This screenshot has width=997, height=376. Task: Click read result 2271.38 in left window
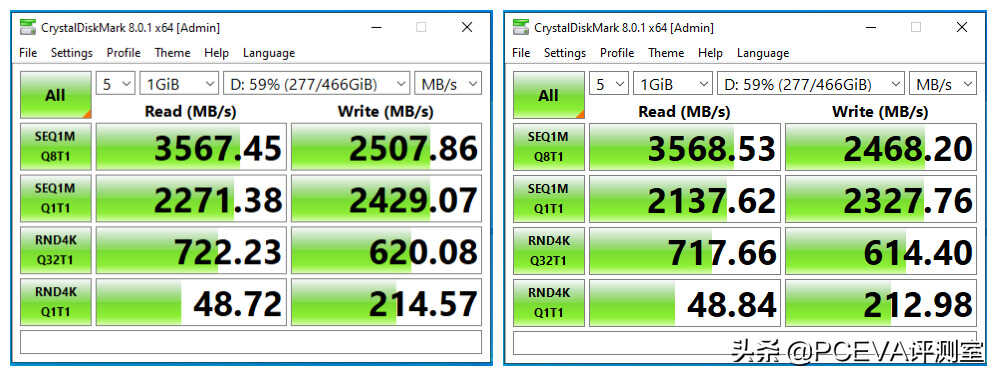pos(191,198)
